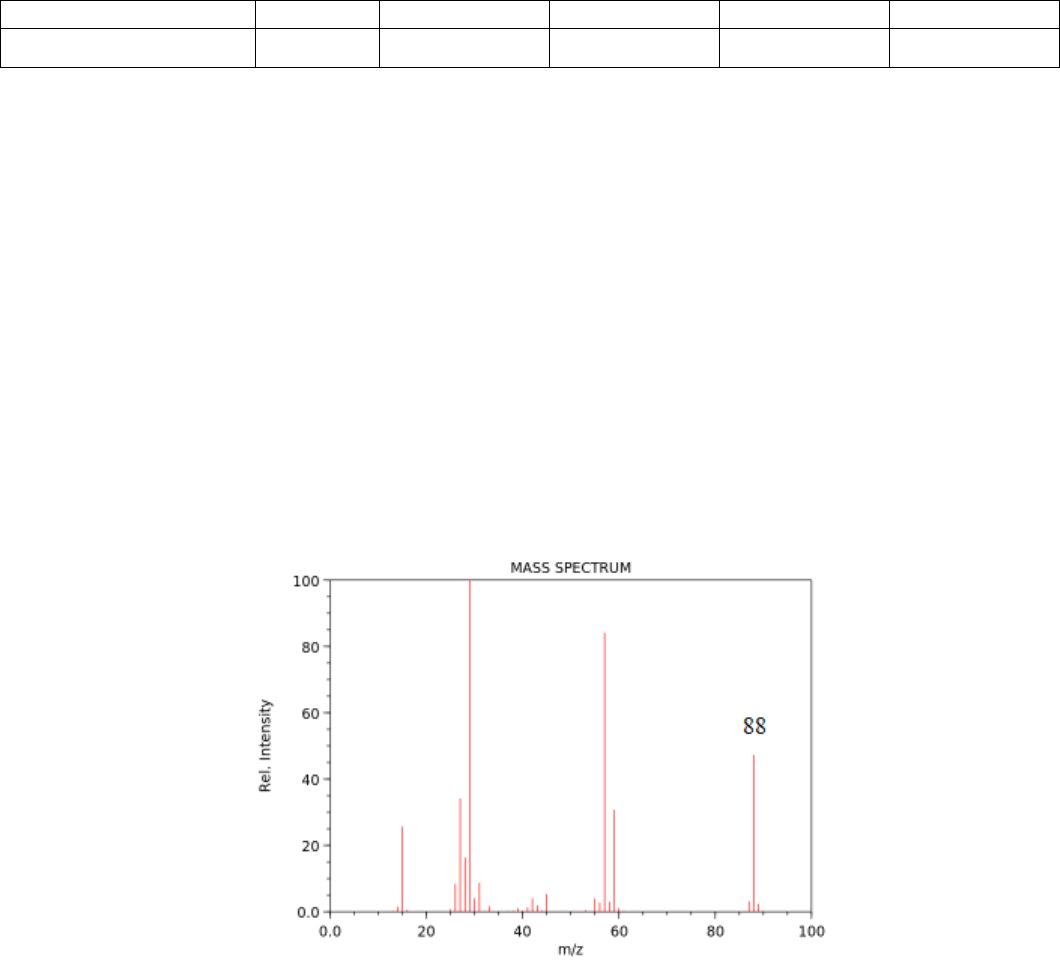Select the molecular ion peak below the 88 label
The image size is (1060, 963).
click(x=754, y=830)
